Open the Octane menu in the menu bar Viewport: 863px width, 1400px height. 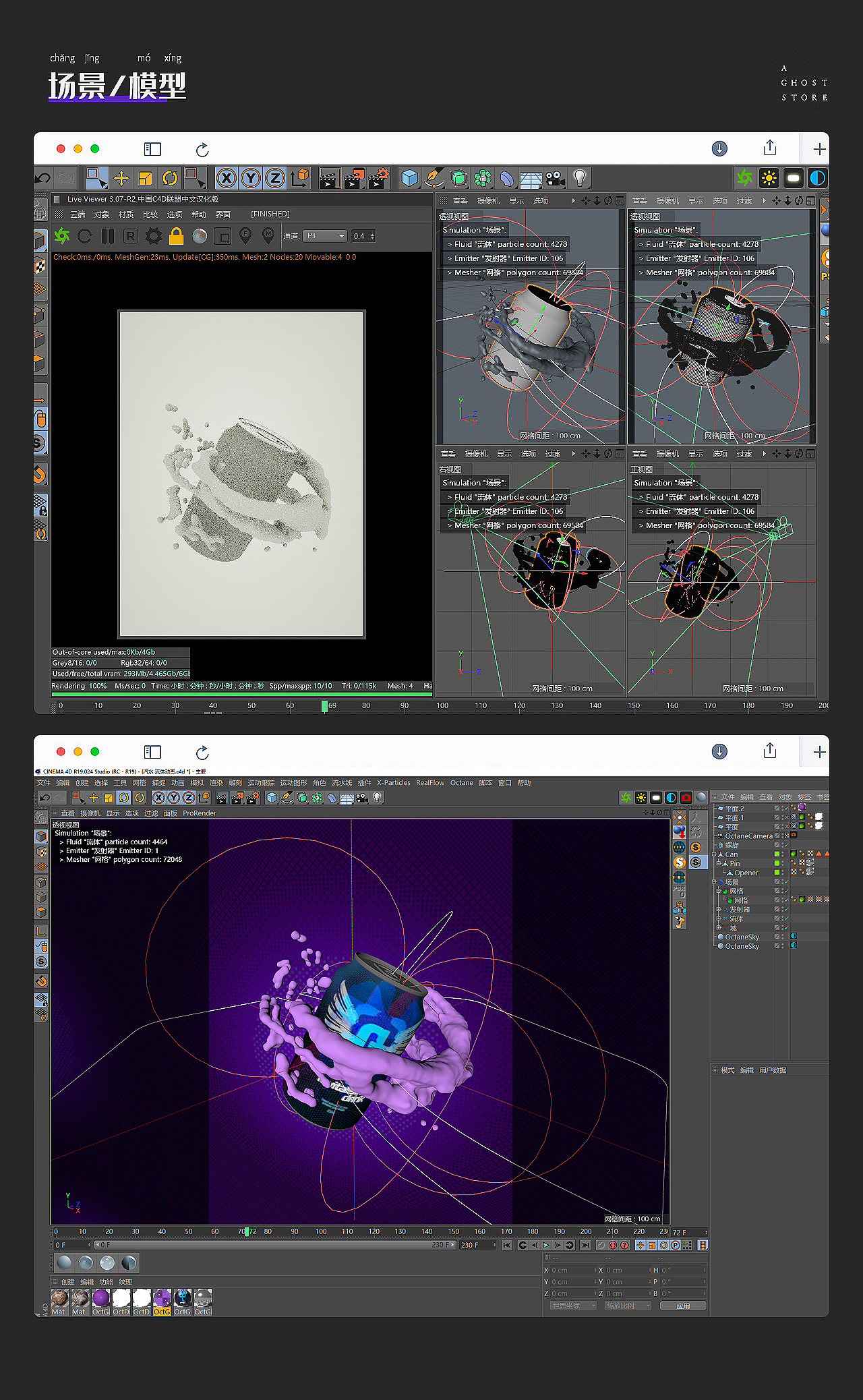[462, 783]
